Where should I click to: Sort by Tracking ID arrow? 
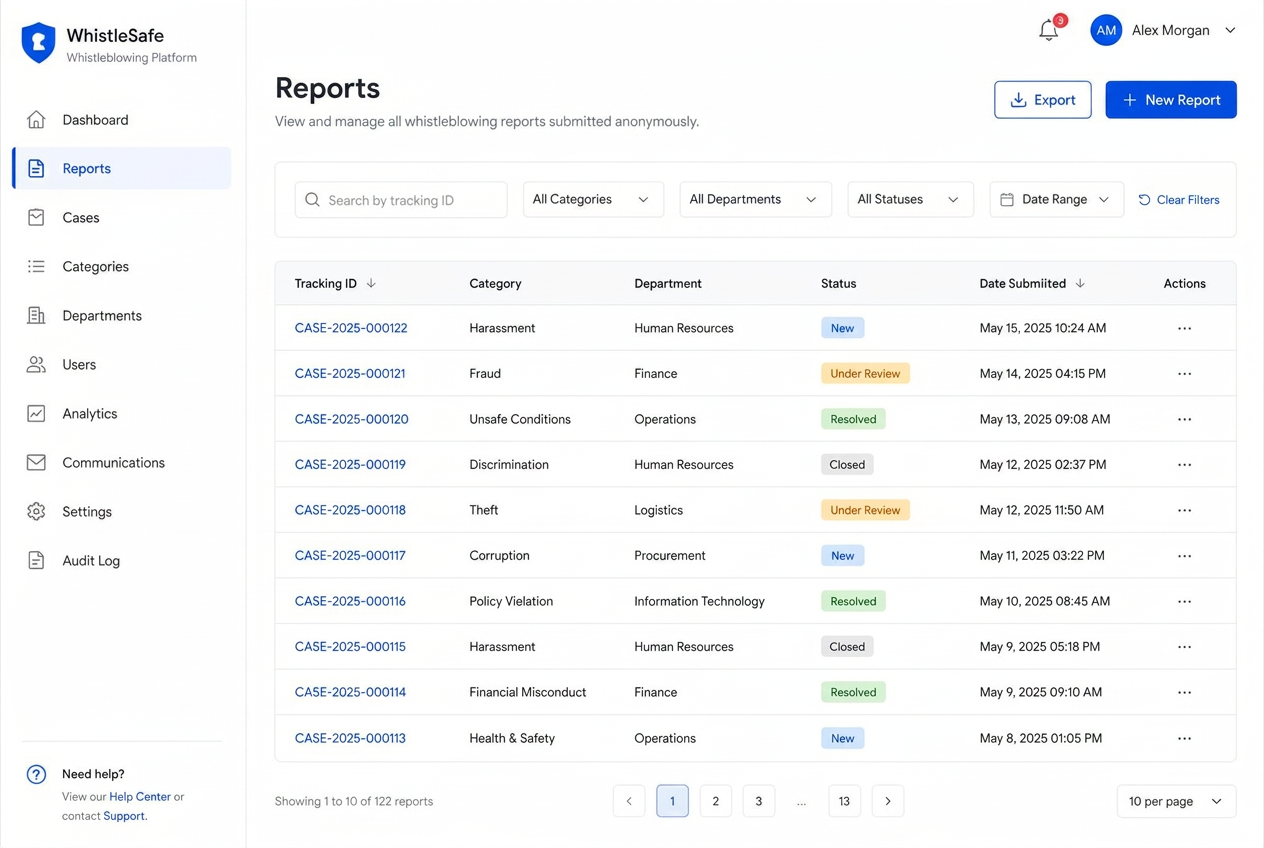[371, 283]
